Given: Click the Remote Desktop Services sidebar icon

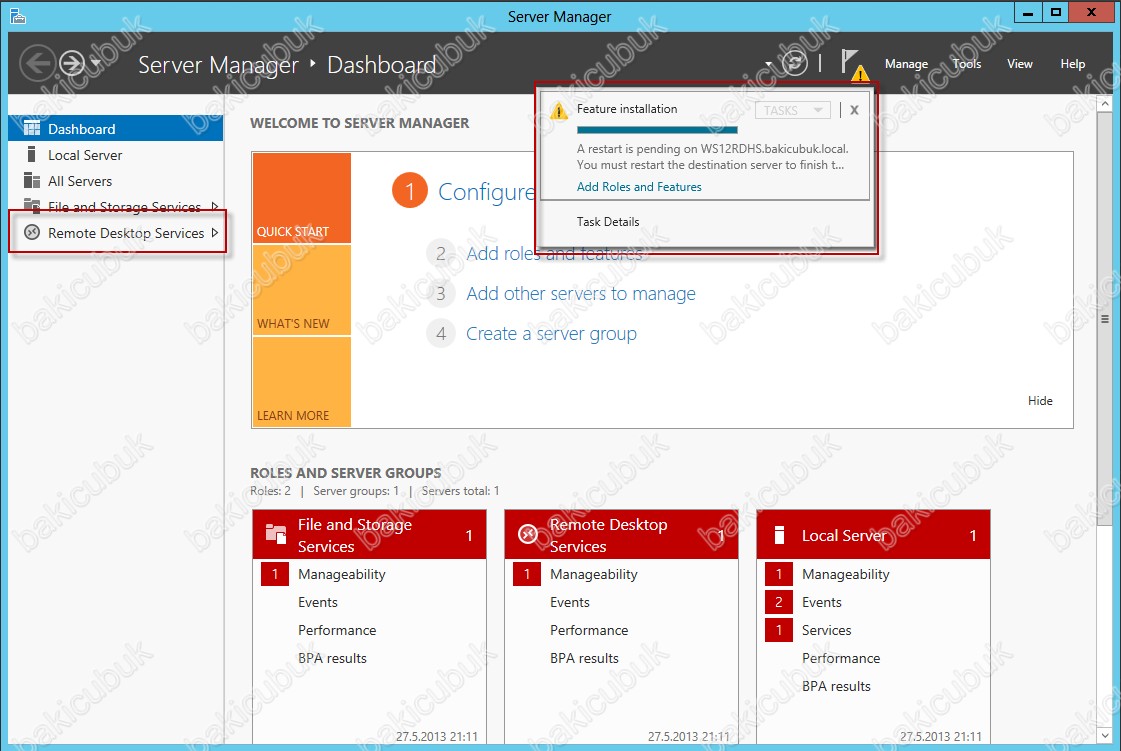Looking at the screenshot, I should pos(31,232).
